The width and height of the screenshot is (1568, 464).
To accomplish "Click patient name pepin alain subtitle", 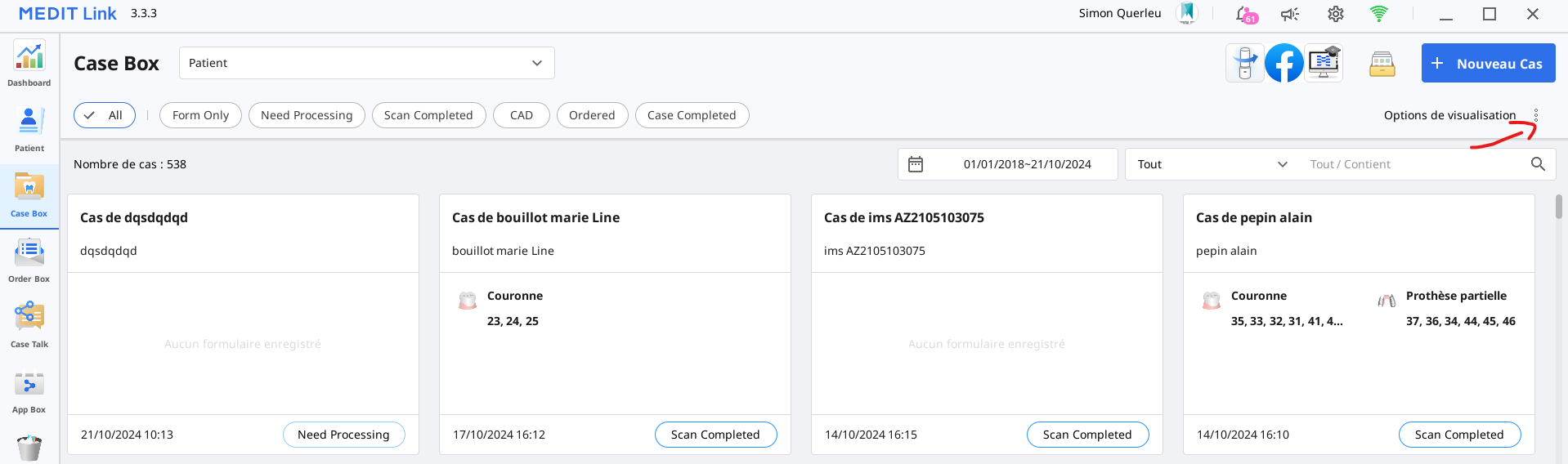I will tap(1226, 251).
